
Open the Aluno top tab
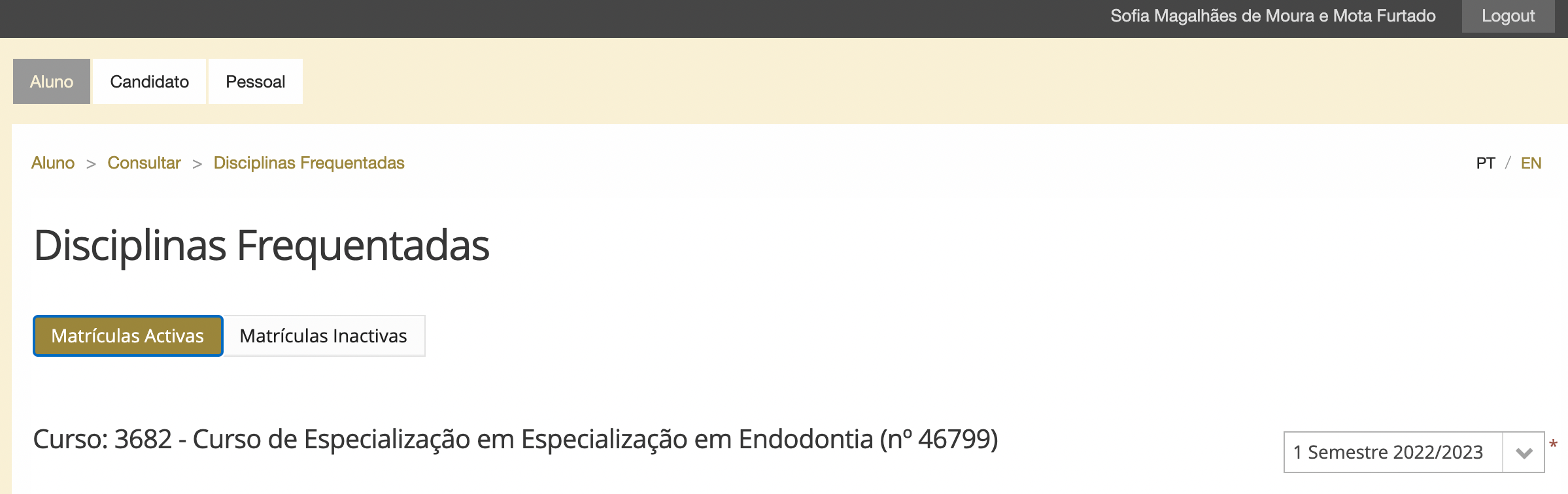point(52,82)
